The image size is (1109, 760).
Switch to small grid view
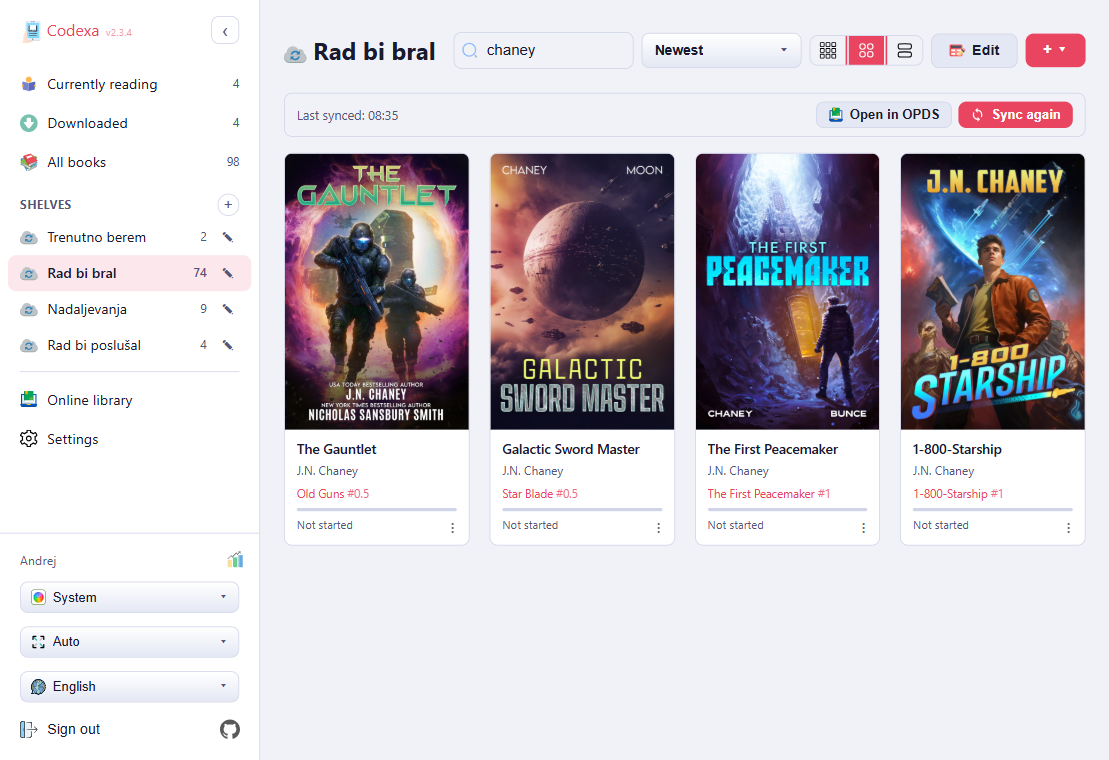(828, 50)
